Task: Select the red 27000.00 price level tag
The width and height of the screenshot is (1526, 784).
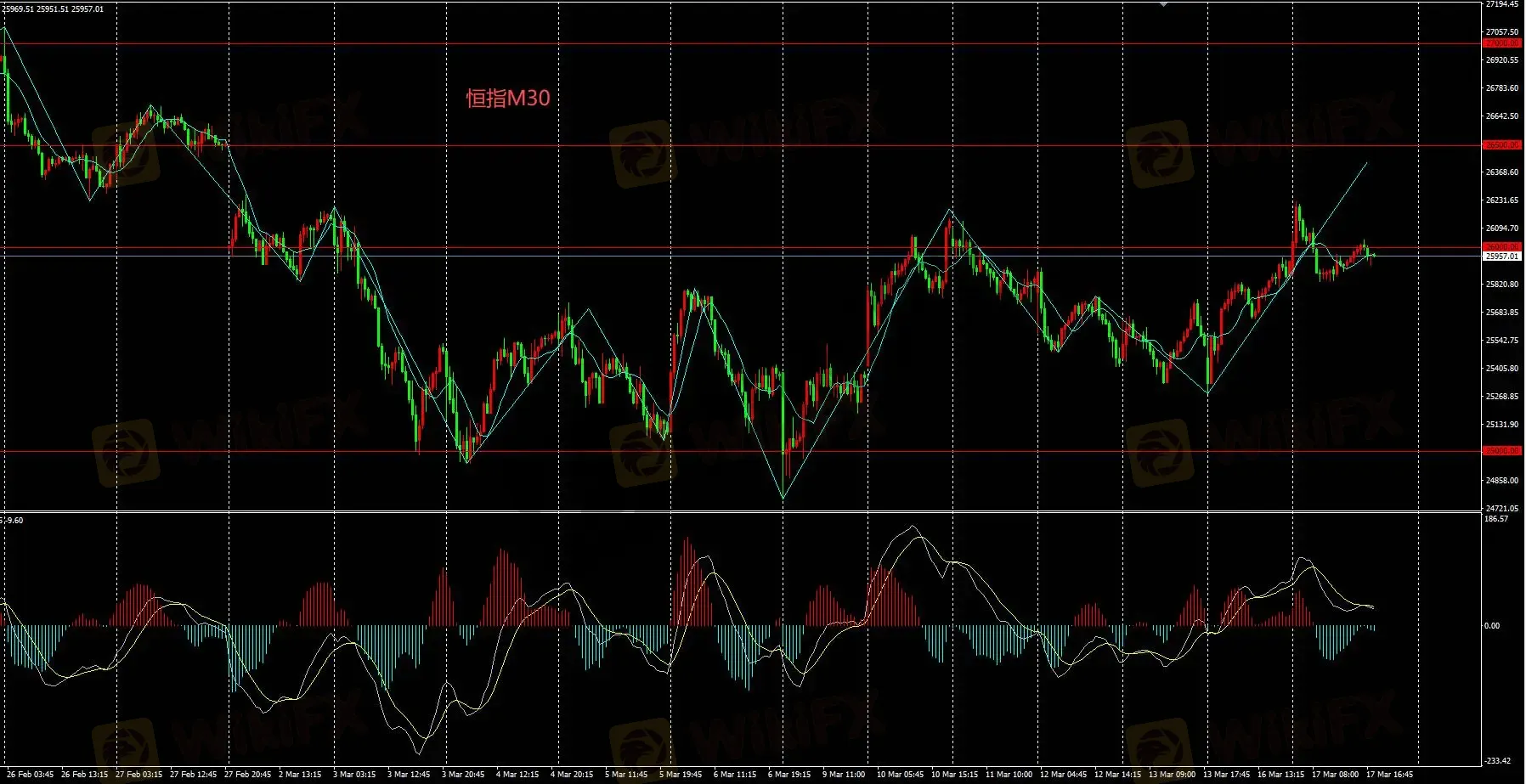Action: pyautogui.click(x=1501, y=43)
